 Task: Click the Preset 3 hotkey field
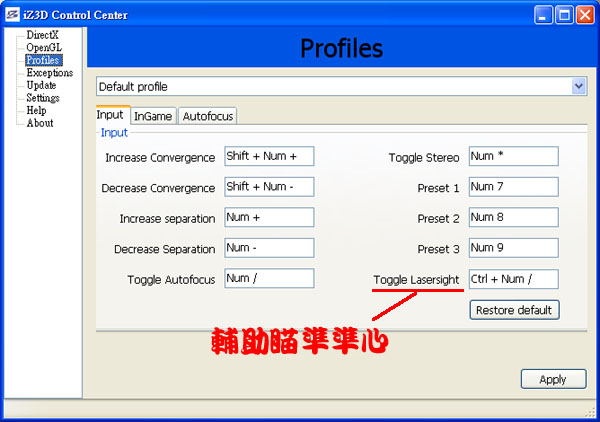pyautogui.click(x=514, y=248)
